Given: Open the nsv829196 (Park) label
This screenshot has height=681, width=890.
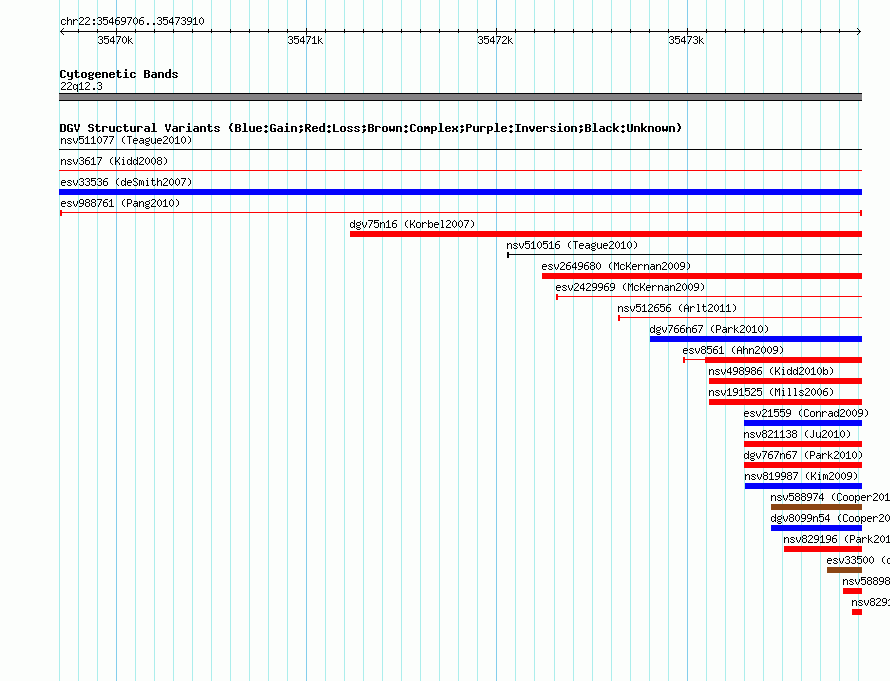Looking at the screenshot, I should pyautogui.click(x=836, y=539).
